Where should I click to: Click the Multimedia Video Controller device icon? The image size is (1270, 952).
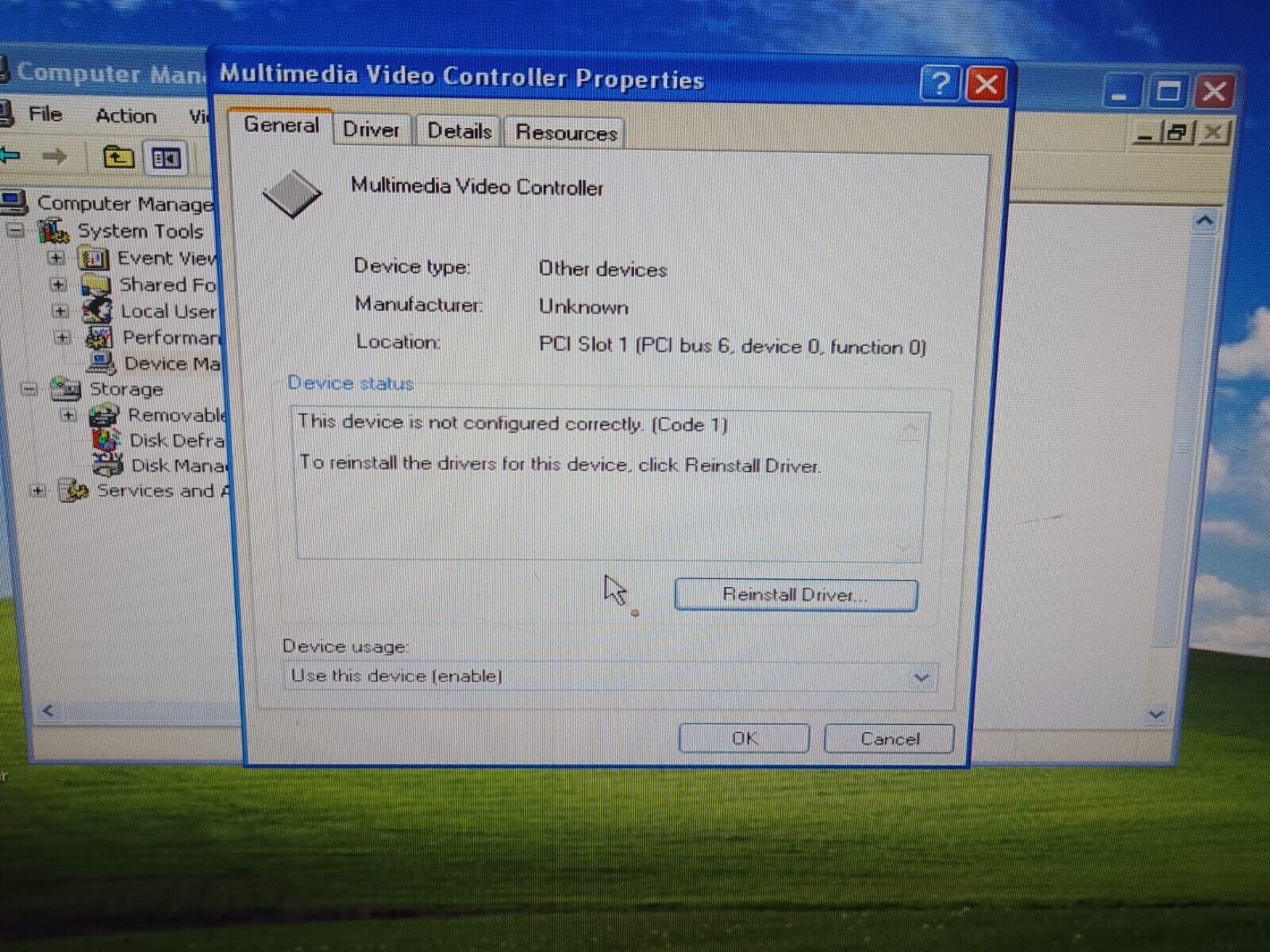click(292, 194)
